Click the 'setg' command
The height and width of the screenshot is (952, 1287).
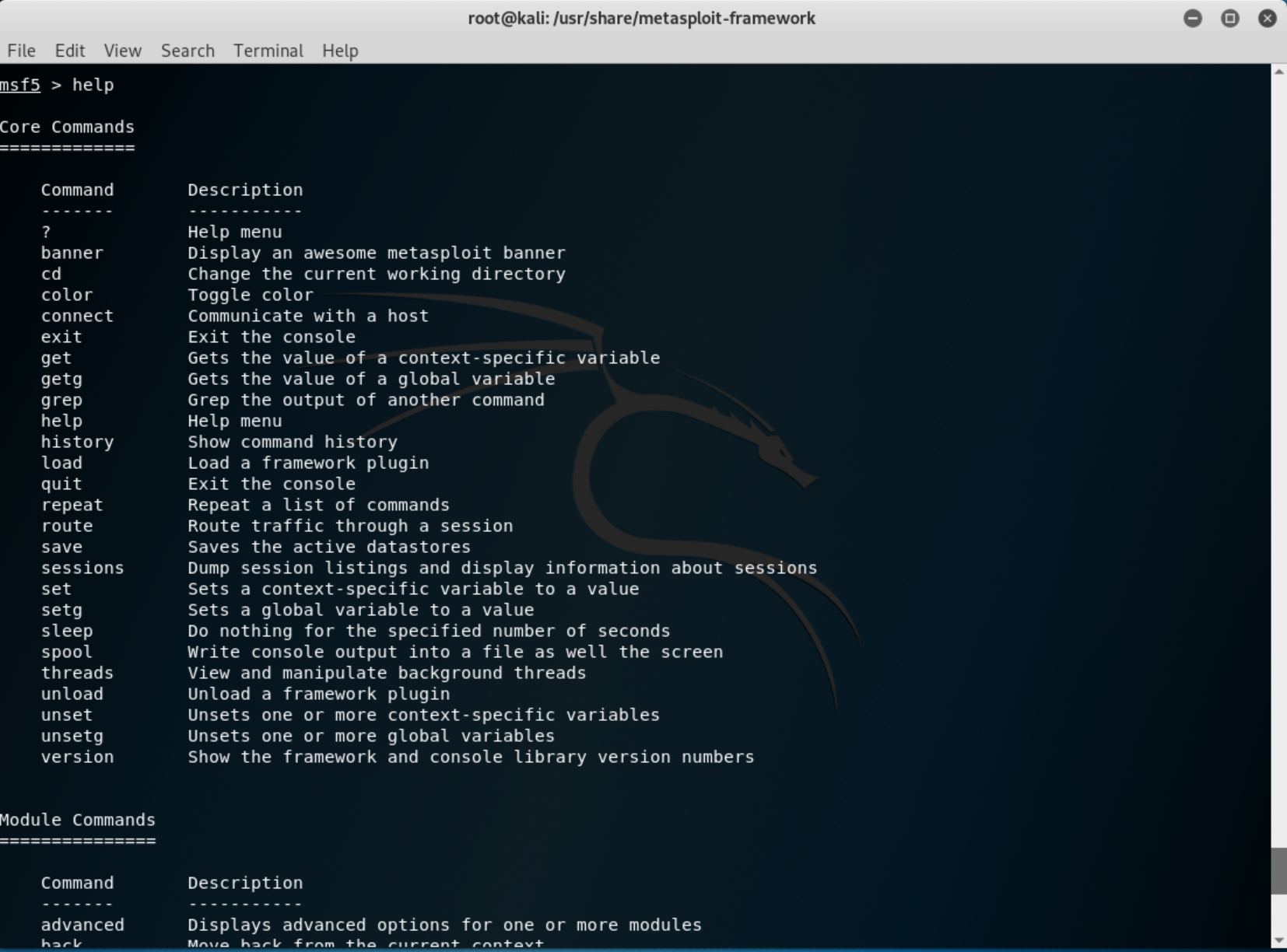pos(61,610)
